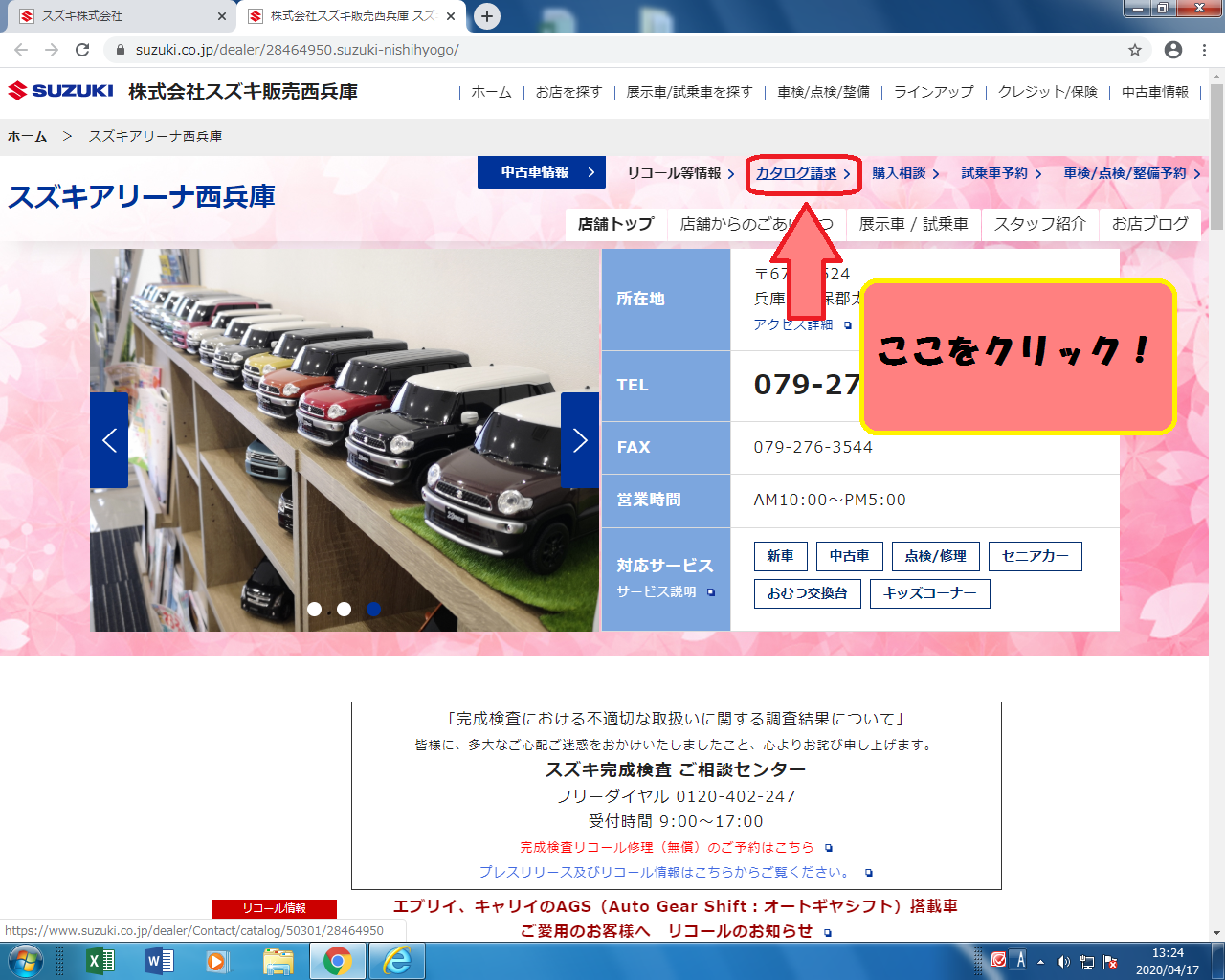Screen dimensions: 1225x980
Task: Go back with the browser back arrow
Action: coord(21,50)
